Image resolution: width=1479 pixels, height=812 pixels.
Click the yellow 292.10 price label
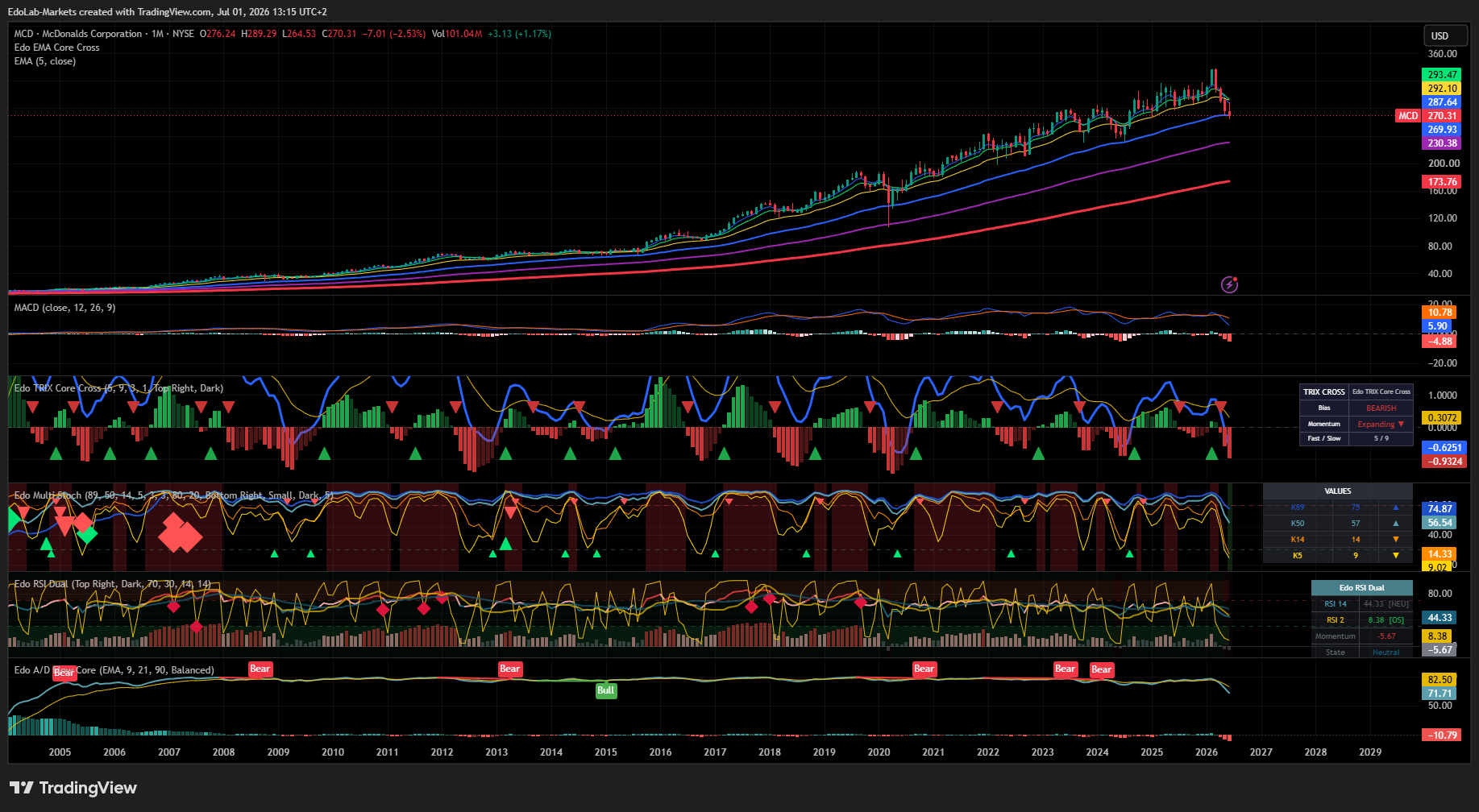click(1443, 89)
